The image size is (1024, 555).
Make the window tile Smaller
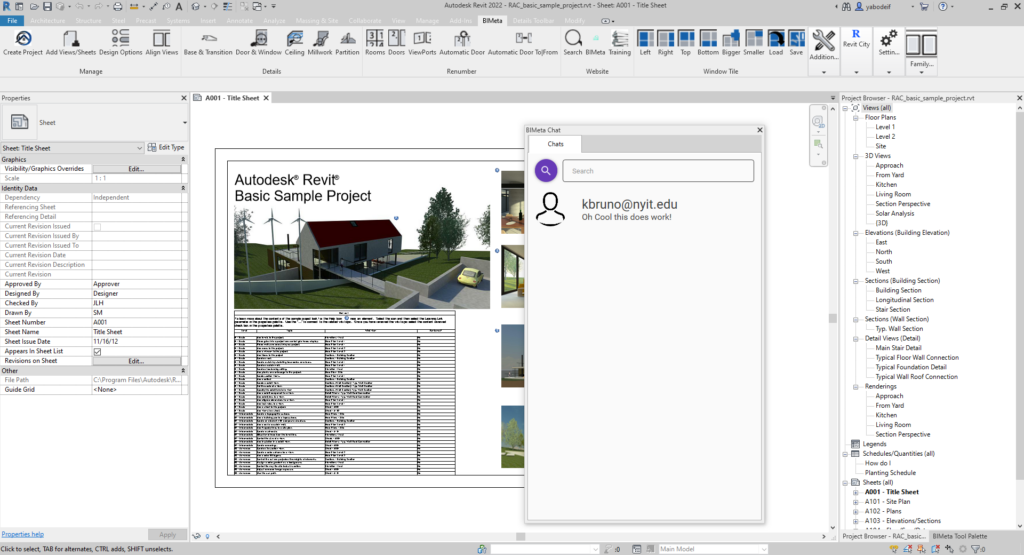(x=754, y=42)
